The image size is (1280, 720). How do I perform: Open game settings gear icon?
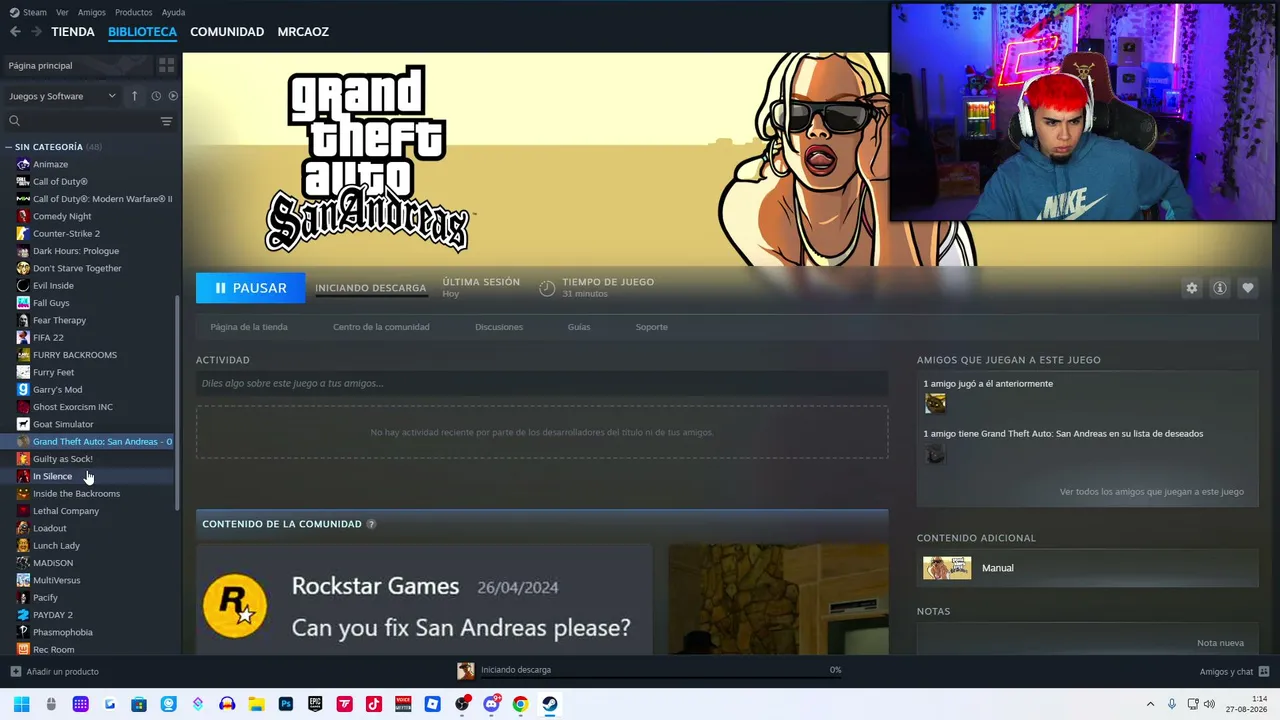coord(1191,288)
